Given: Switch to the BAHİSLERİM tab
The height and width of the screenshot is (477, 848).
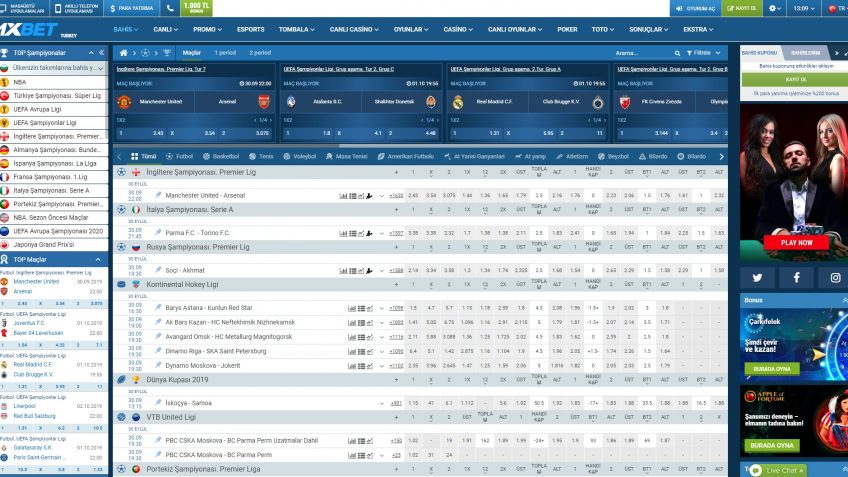Looking at the screenshot, I should (805, 53).
